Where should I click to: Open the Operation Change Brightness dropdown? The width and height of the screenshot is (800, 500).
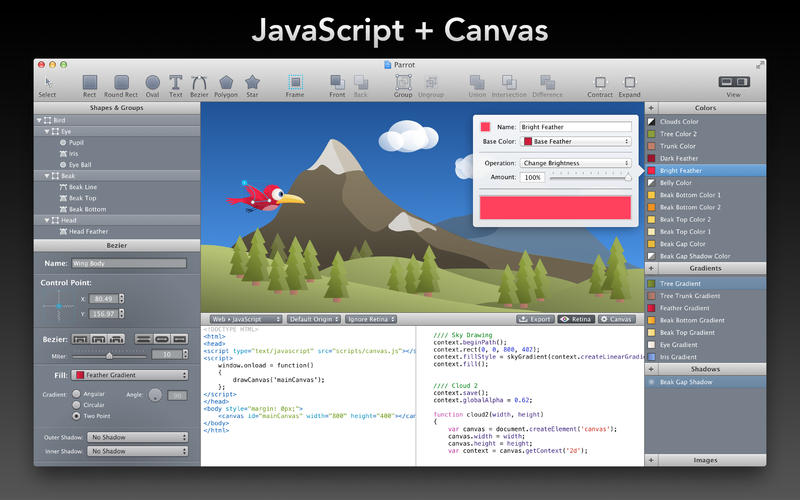(x=576, y=163)
